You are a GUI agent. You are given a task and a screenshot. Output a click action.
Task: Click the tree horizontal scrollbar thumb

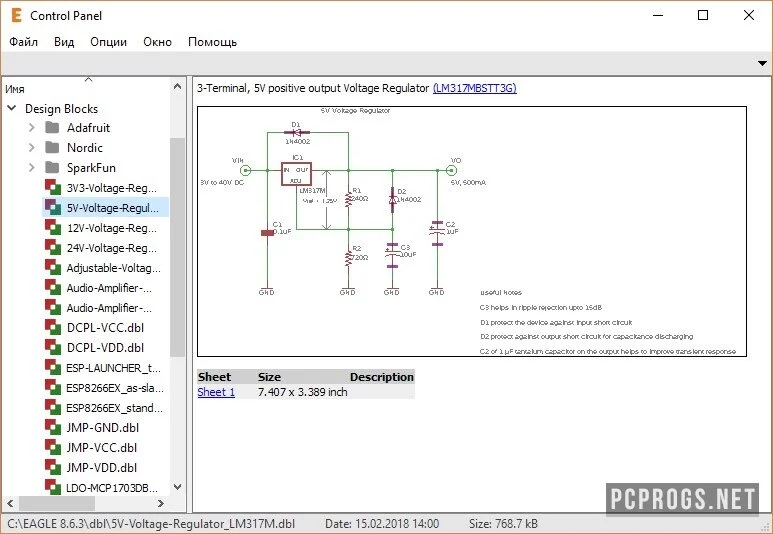pyautogui.click(x=56, y=503)
